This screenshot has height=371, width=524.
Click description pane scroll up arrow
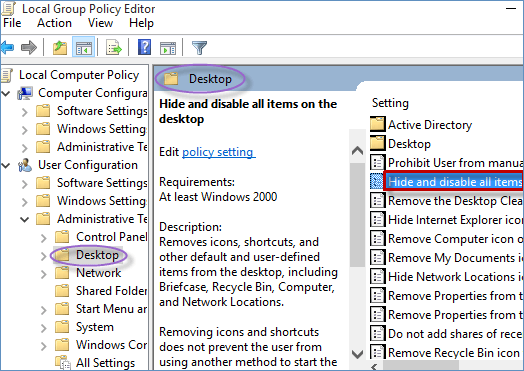(x=358, y=151)
